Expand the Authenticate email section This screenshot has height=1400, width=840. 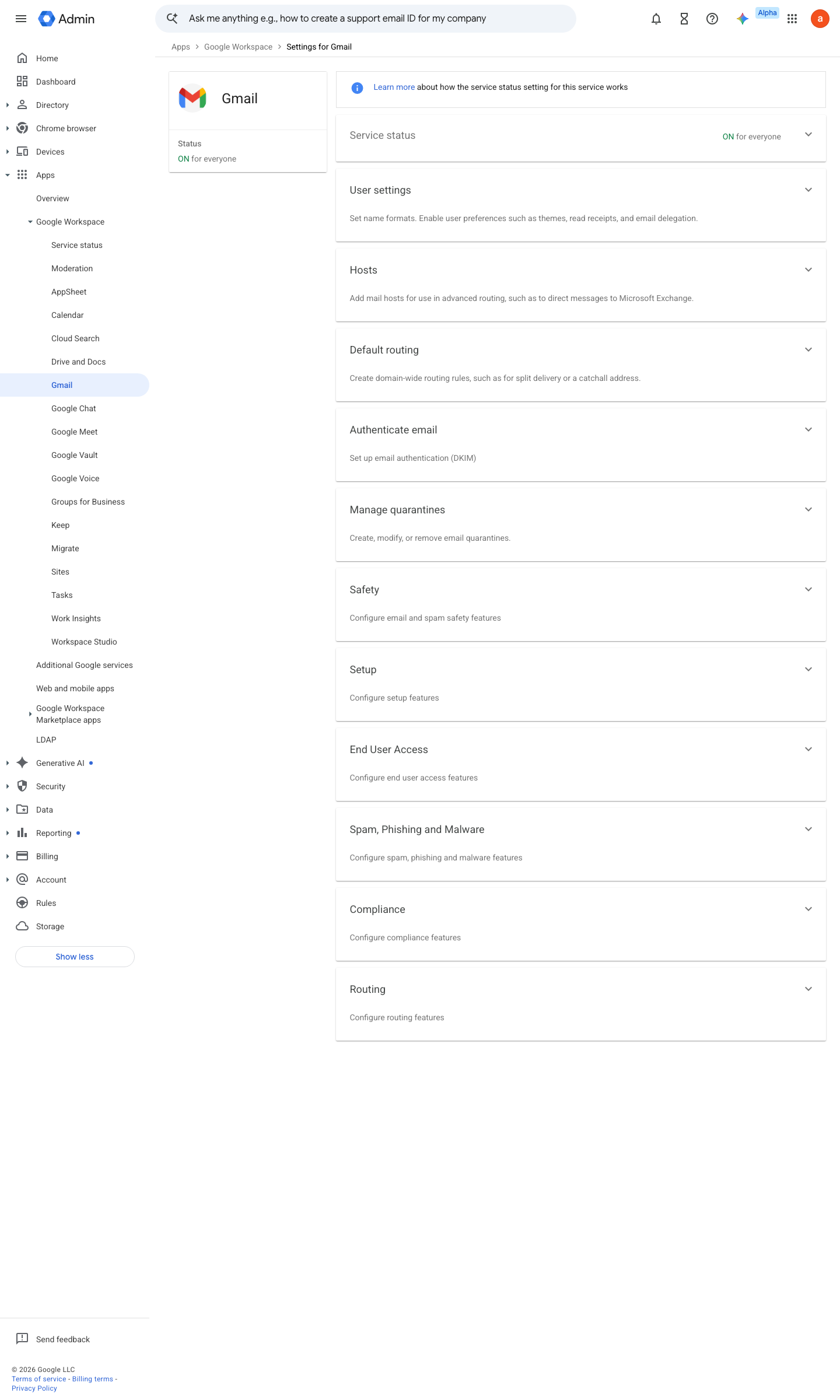(808, 430)
